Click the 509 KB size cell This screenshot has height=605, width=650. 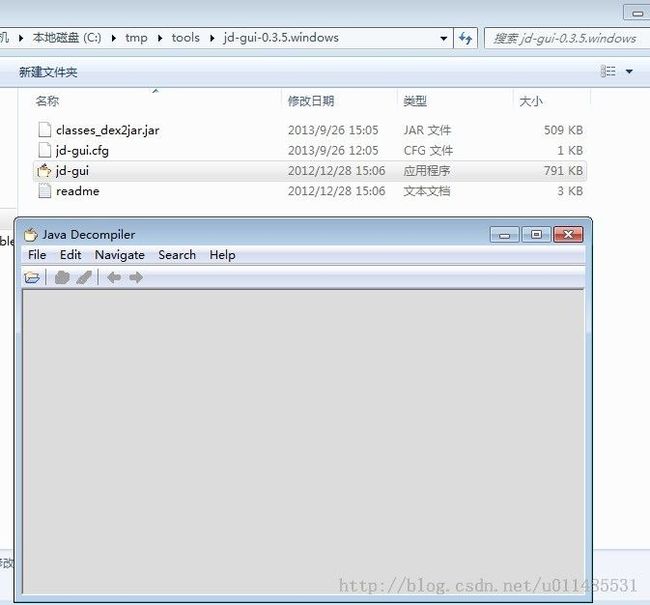563,130
